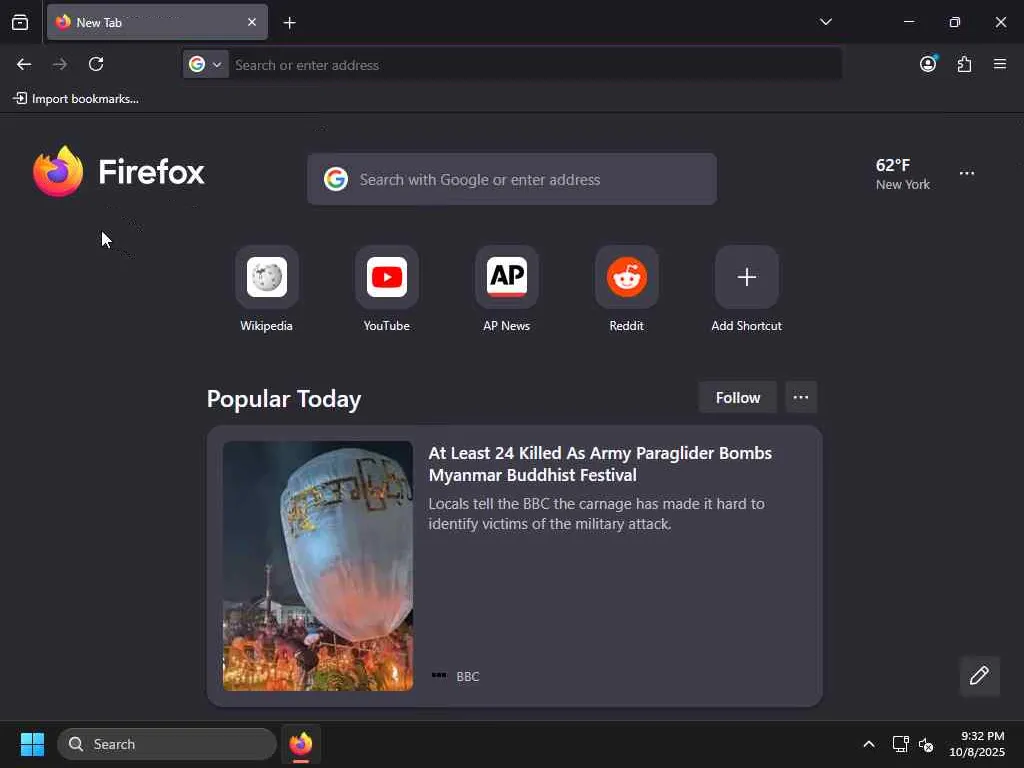Open the Extensions puzzle icon

coord(964,64)
